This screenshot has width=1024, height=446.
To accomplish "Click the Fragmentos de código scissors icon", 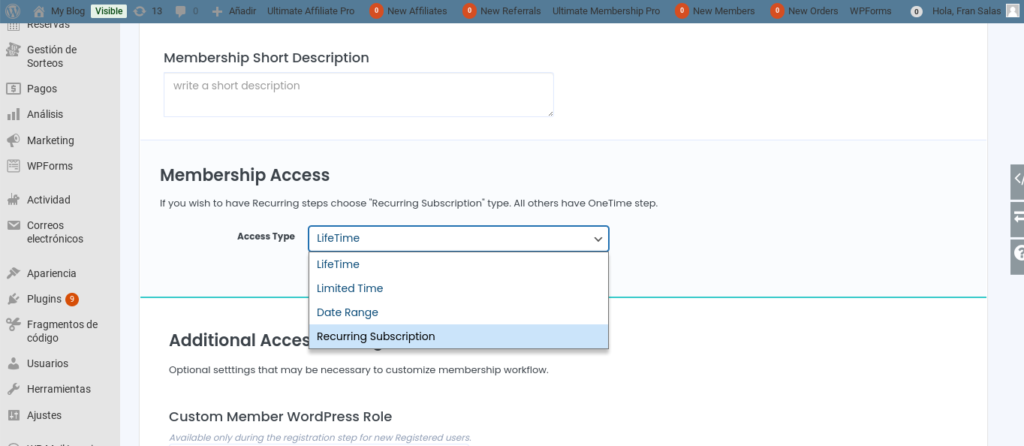I will (13, 325).
